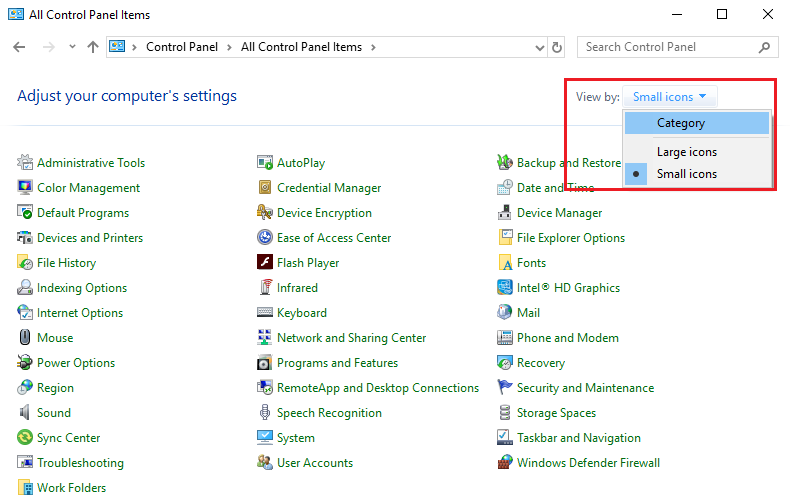Open the Intel HD Graphics icon
Screen dimensions: 790x504
click(x=505, y=287)
